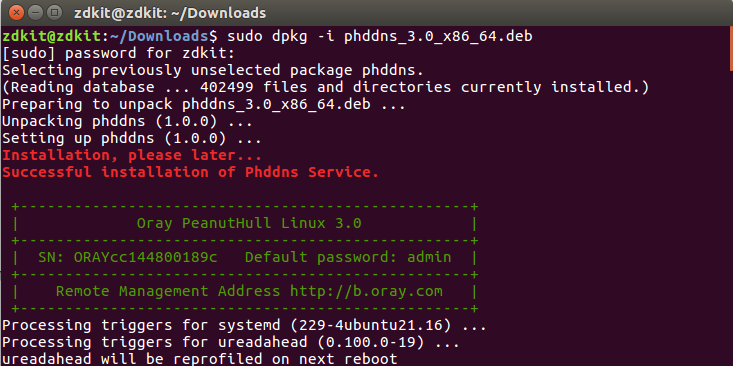This screenshot has height=366, width=733.
Task: Click the zdkit@zdkit prompt text
Action: click(52, 36)
